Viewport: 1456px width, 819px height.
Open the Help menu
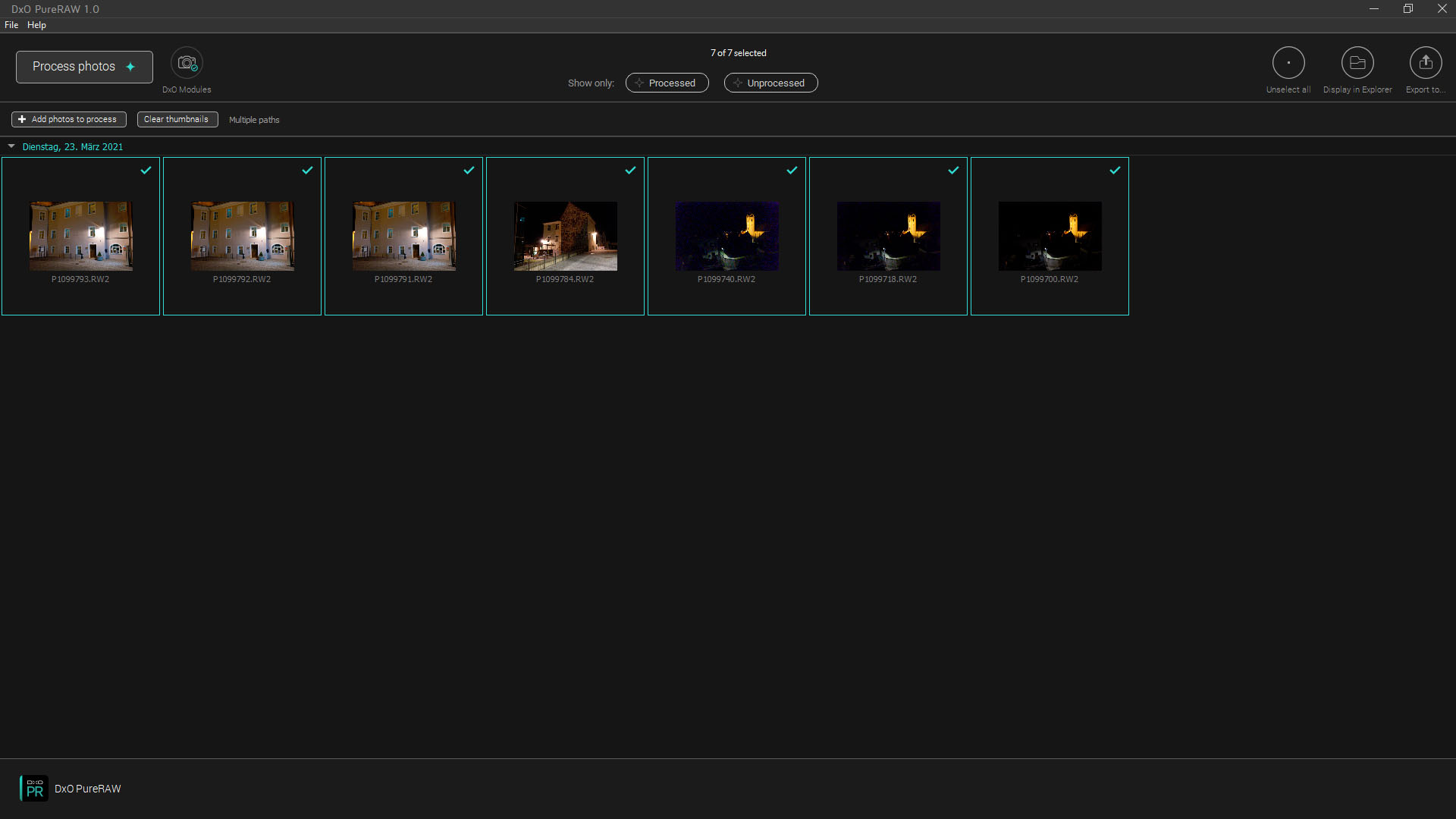pos(36,25)
